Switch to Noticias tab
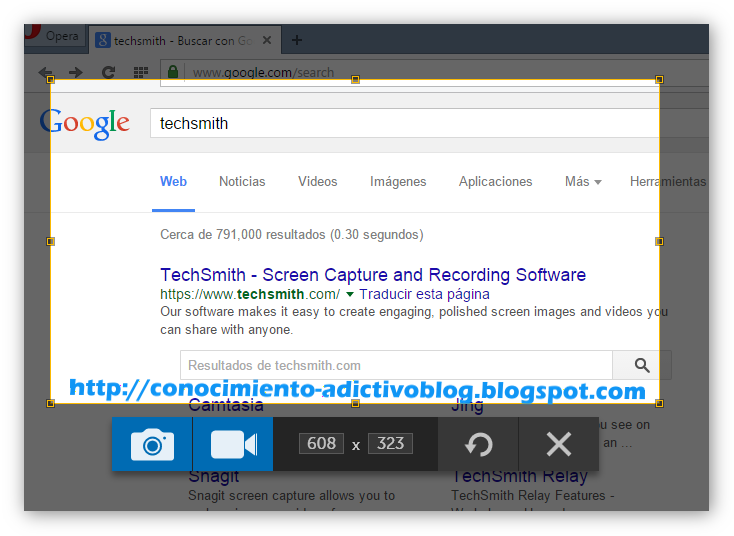734x536 pixels. (x=242, y=182)
